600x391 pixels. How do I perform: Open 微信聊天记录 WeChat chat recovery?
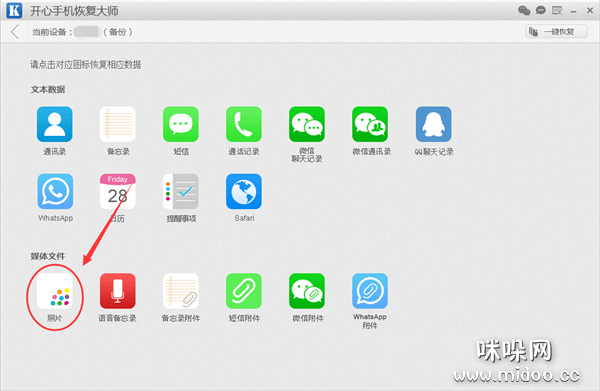[x=307, y=124]
